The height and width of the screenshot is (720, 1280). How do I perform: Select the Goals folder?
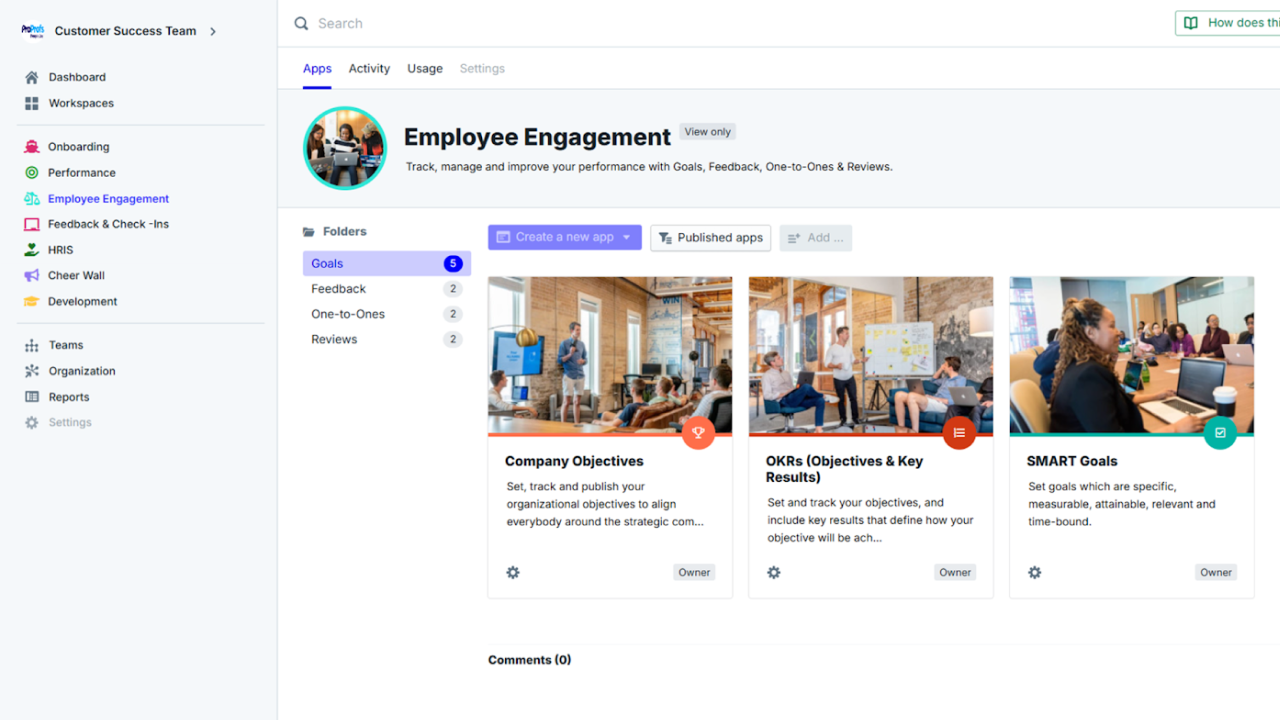click(x=387, y=264)
